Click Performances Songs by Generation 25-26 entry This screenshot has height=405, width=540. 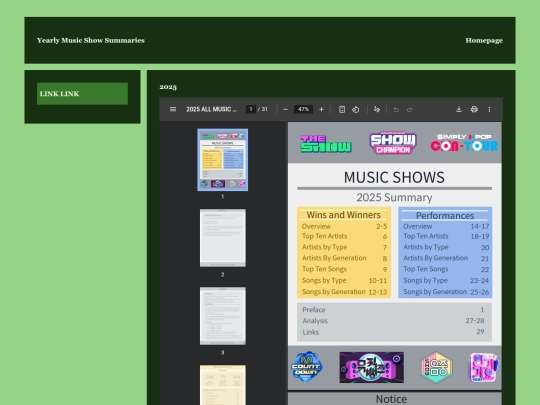pos(446,292)
